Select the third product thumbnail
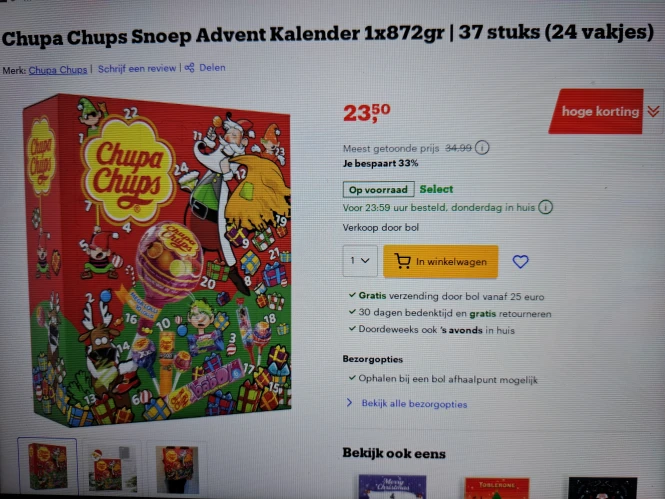Viewport: 665px width, 499px height. pyautogui.click(x=177, y=468)
